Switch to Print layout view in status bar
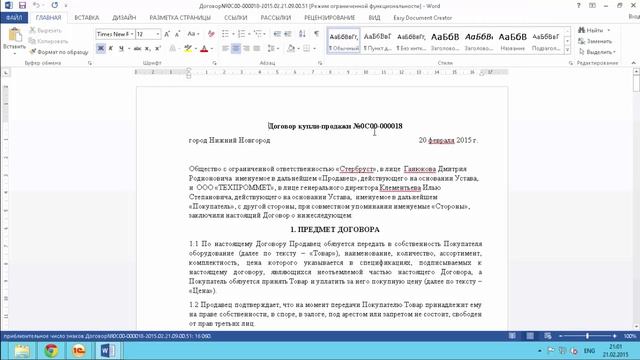The width and height of the screenshot is (640, 360). [x=530, y=336]
